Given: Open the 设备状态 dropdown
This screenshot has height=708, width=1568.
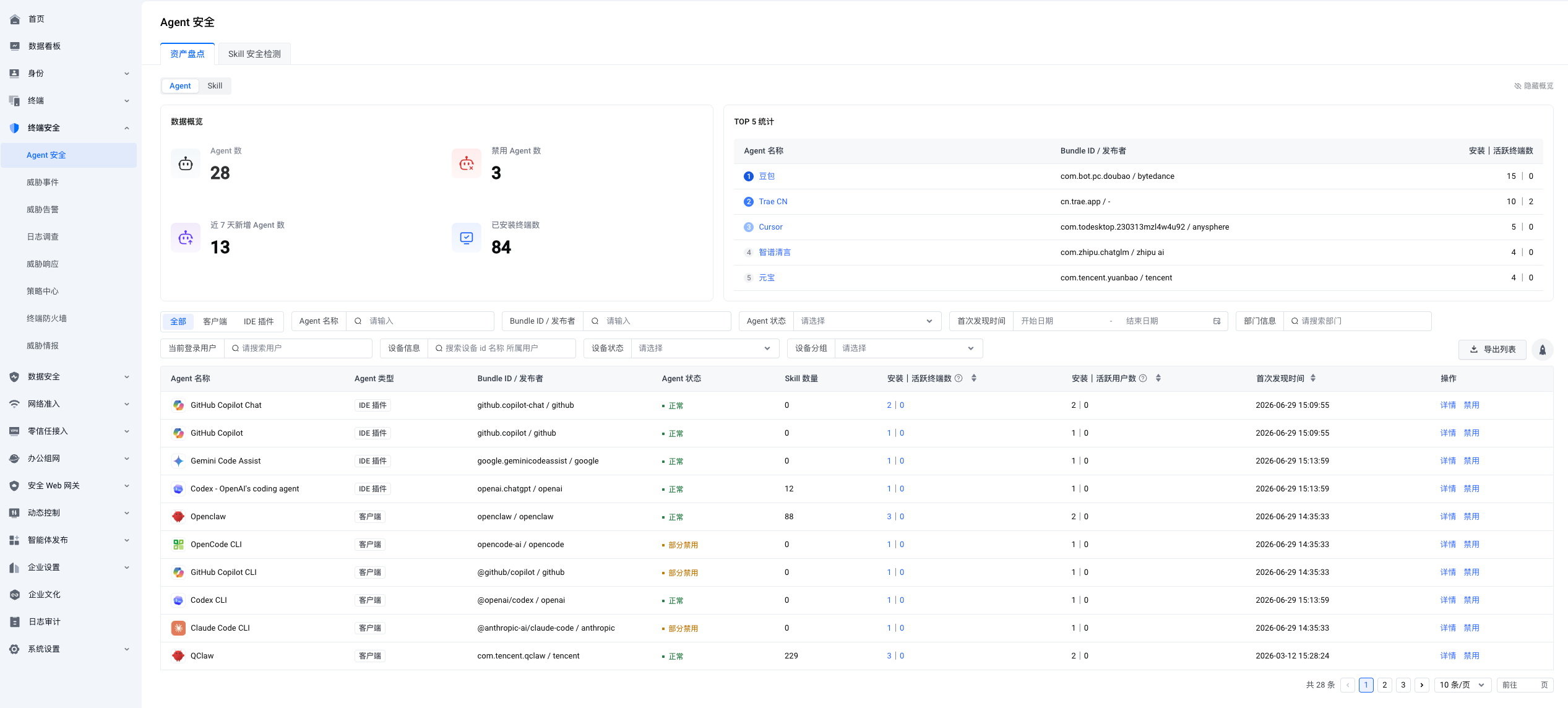Looking at the screenshot, I should pos(705,348).
